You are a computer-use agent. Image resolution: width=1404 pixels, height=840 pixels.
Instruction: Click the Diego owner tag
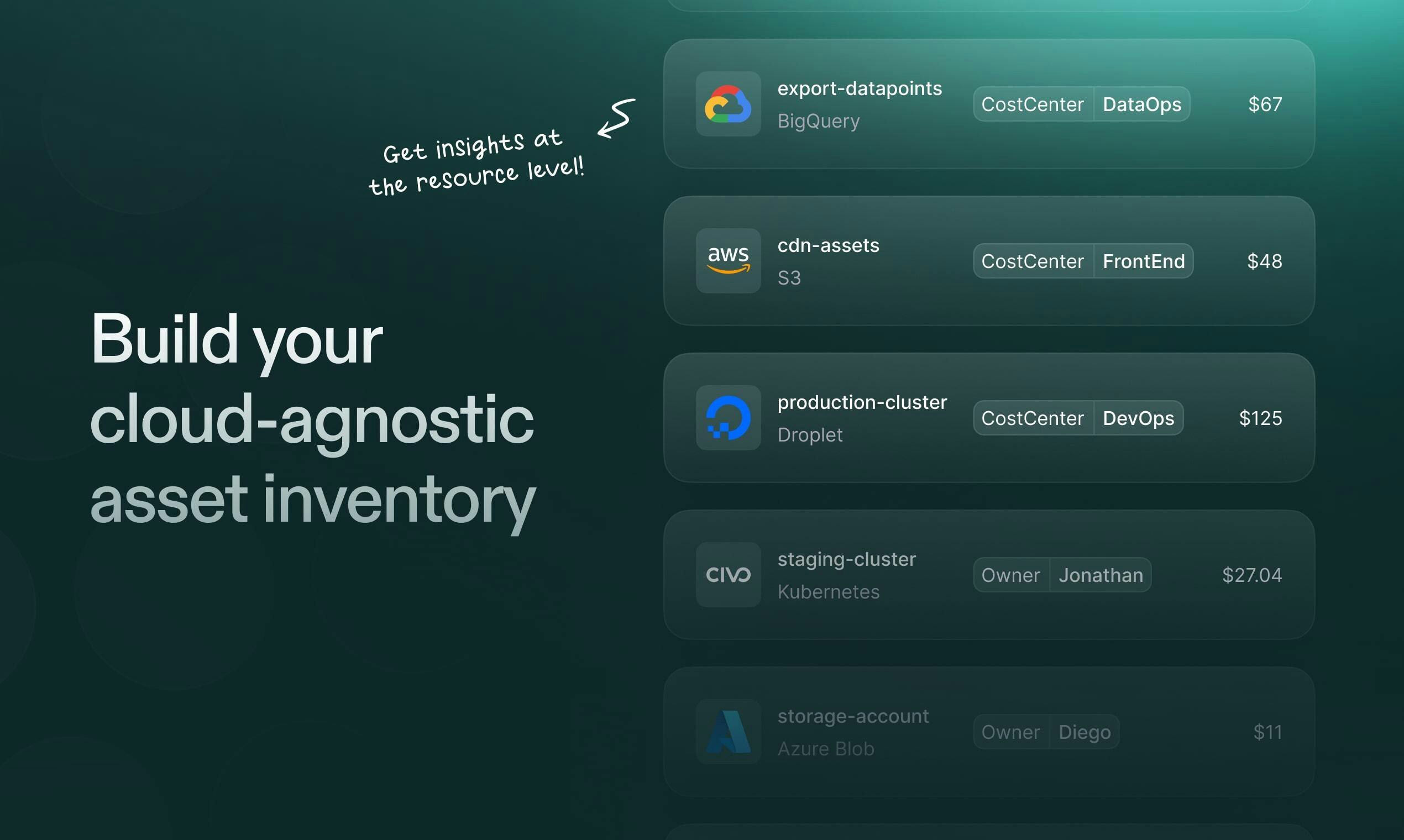[1084, 731]
